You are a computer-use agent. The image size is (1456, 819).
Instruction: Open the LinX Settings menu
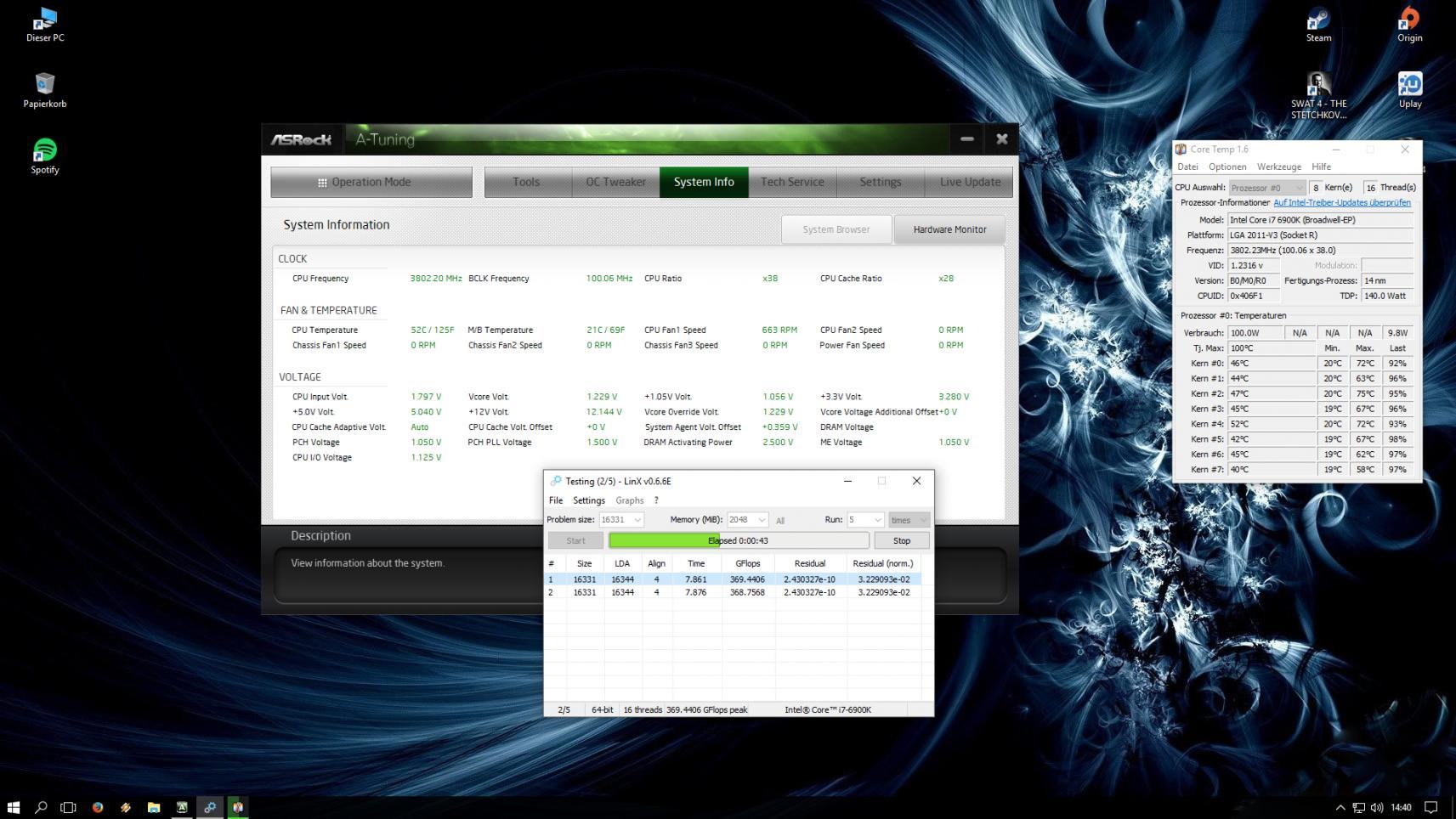point(589,500)
